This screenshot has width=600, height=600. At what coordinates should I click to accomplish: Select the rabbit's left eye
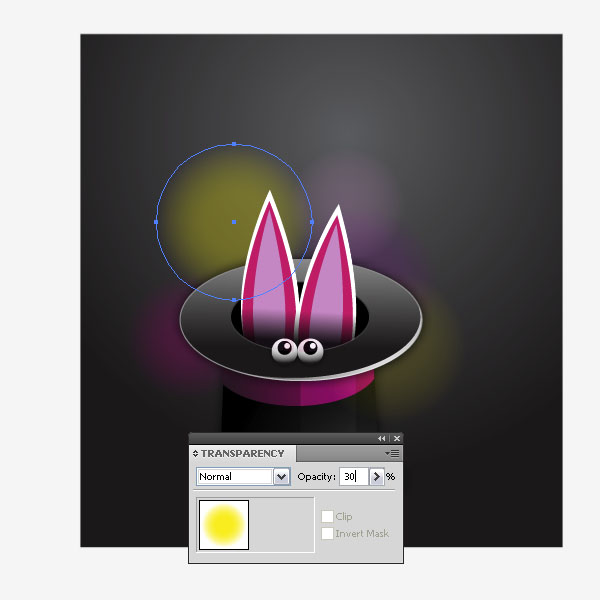284,350
